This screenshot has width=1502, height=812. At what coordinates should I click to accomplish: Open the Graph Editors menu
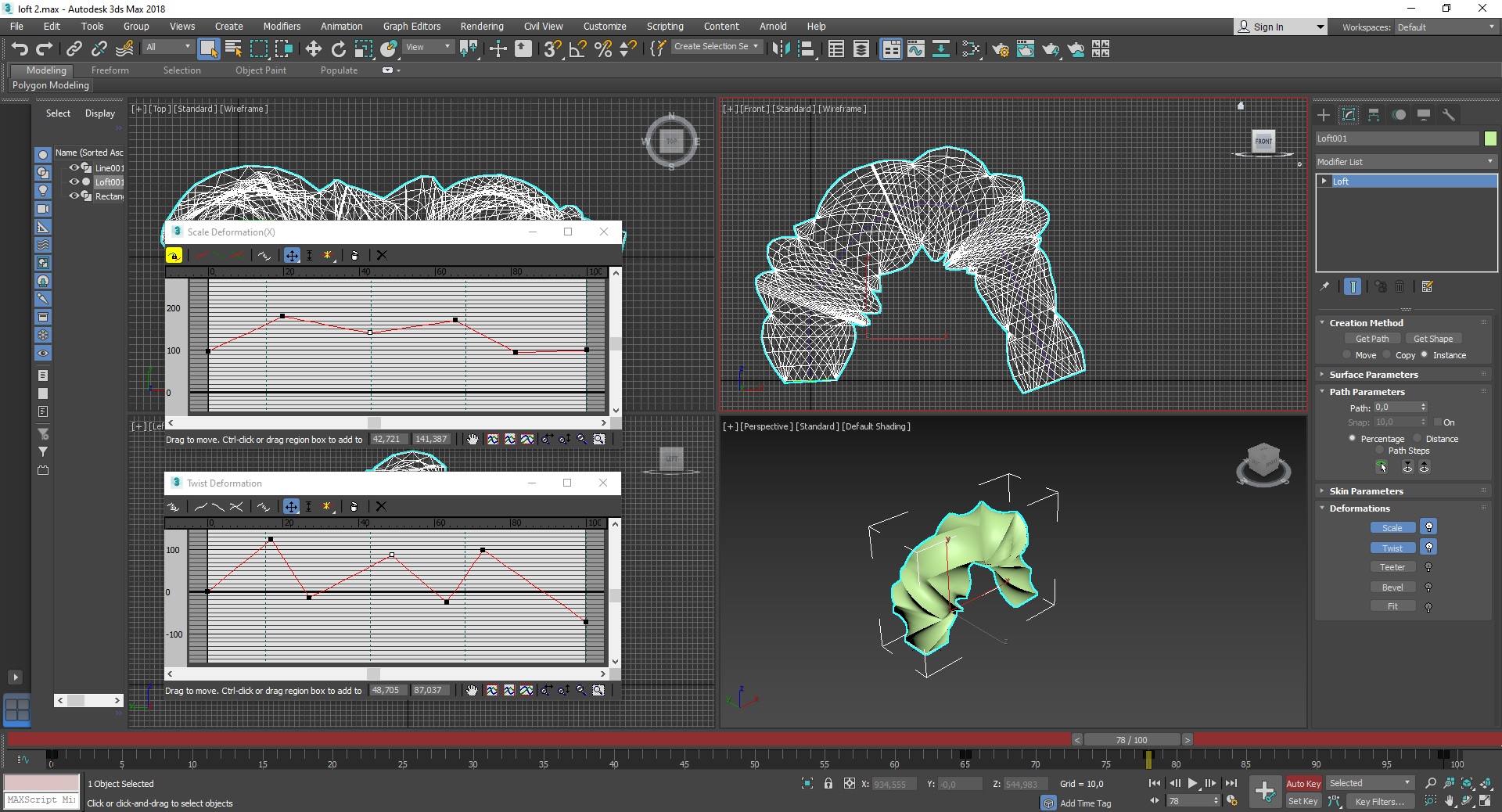[x=411, y=27]
